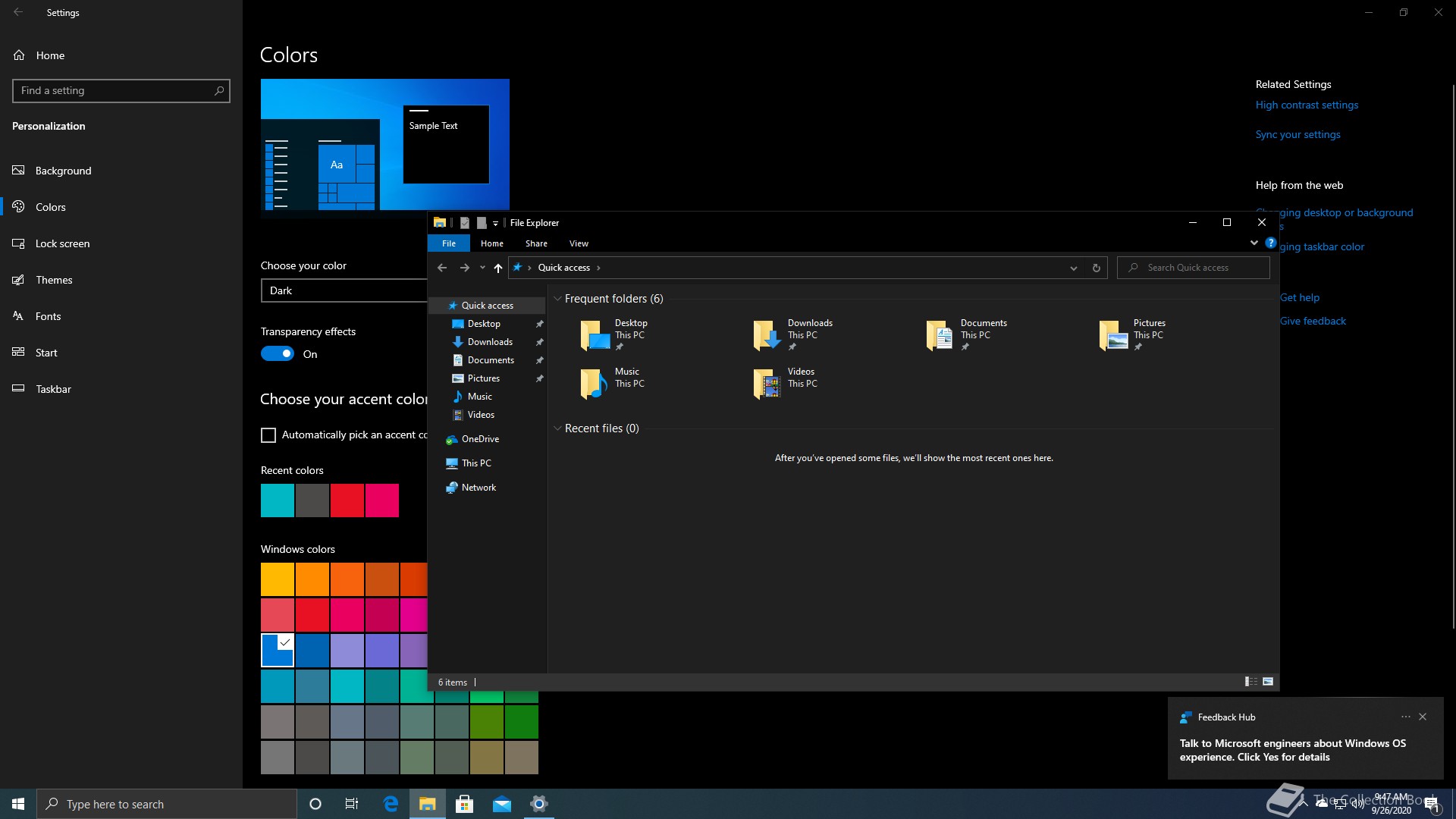Open the address bar history dropdown

[1073, 268]
